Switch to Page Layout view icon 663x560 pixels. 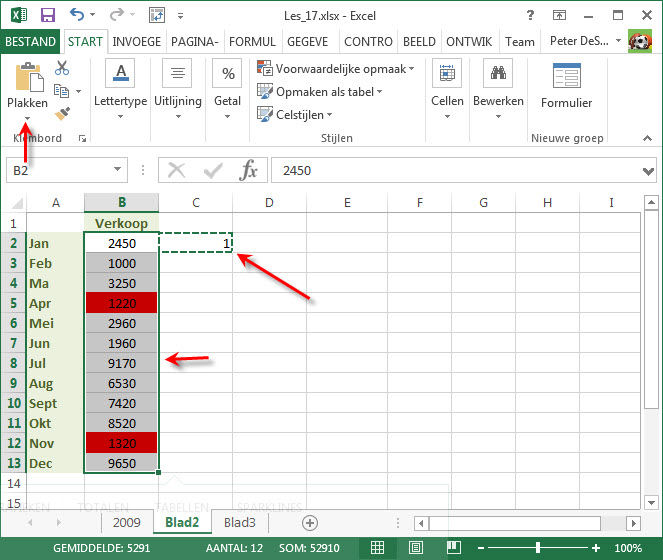[x=416, y=548]
